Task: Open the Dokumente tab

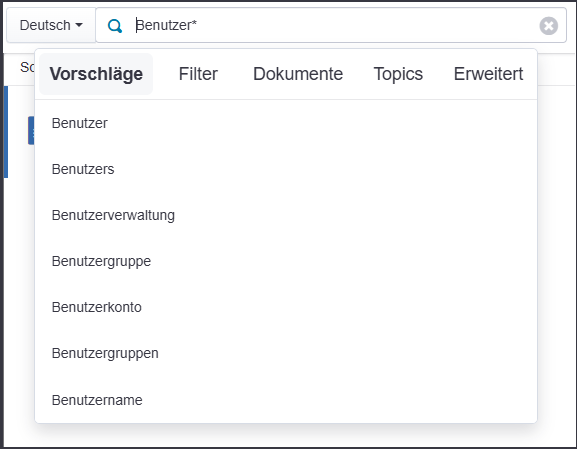Action: coord(298,74)
